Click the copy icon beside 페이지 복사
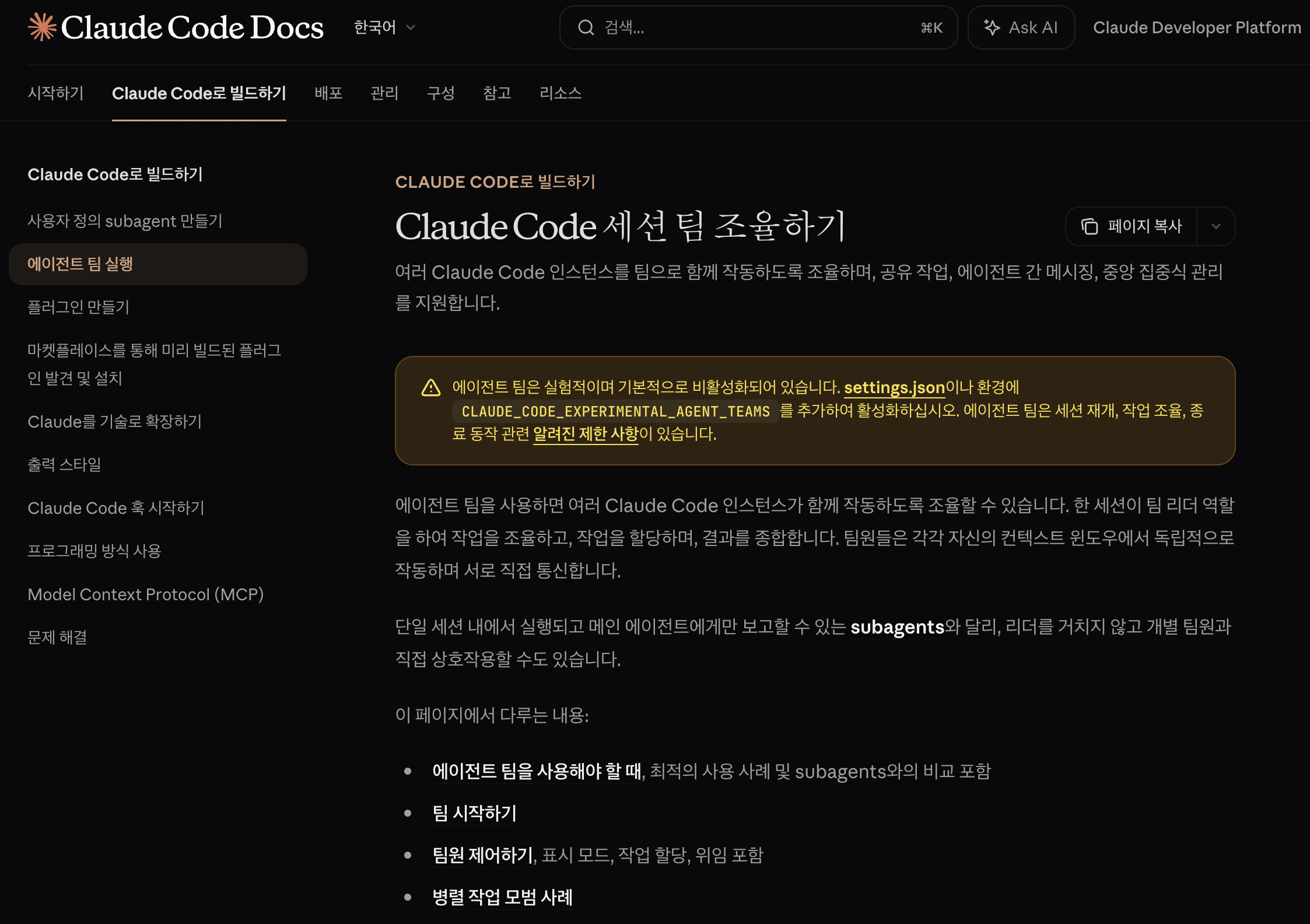 click(x=1089, y=226)
